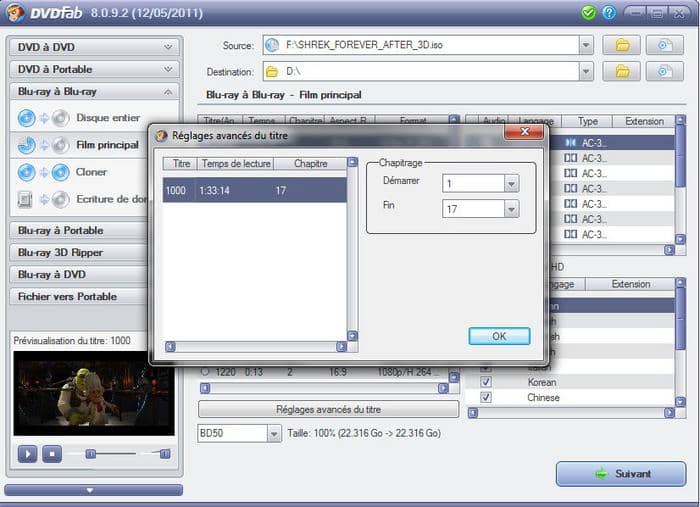Click audio list scroll-down arrow

pyautogui.click(x=680, y=239)
